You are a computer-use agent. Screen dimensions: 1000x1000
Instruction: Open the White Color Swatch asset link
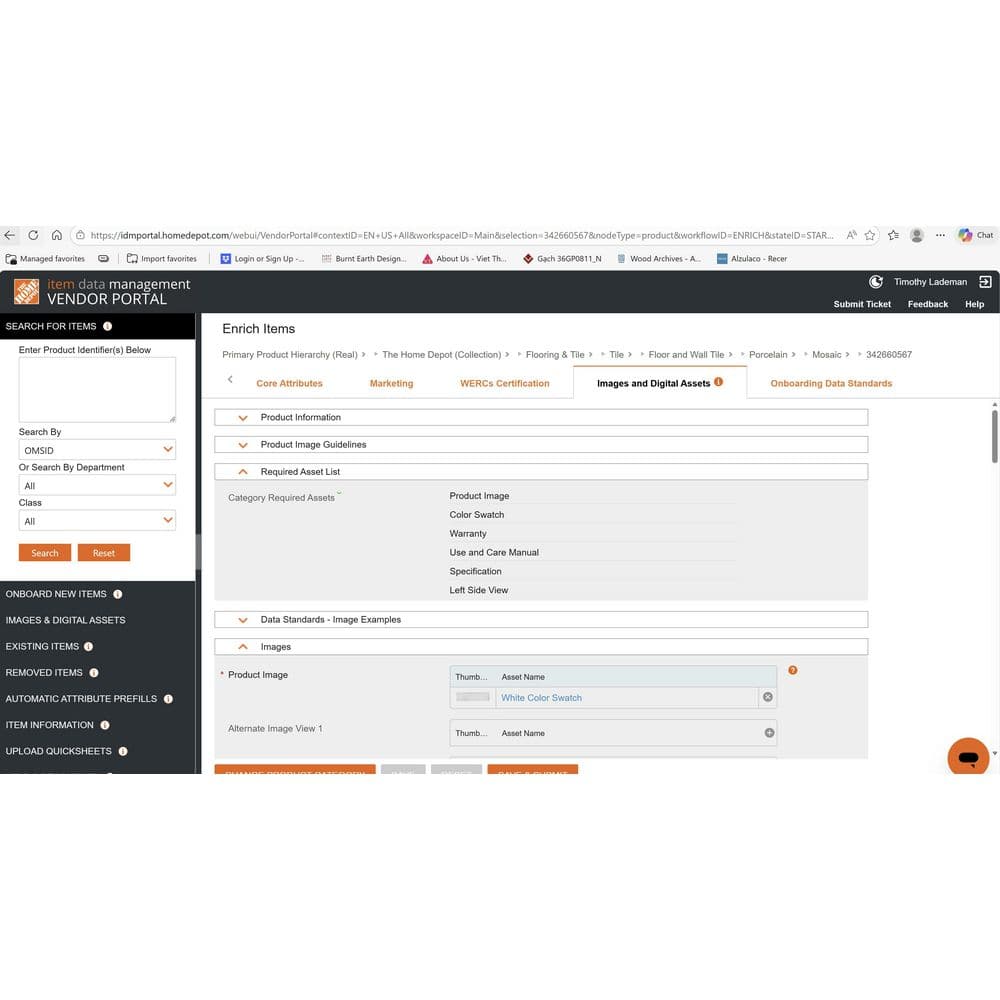tap(541, 698)
